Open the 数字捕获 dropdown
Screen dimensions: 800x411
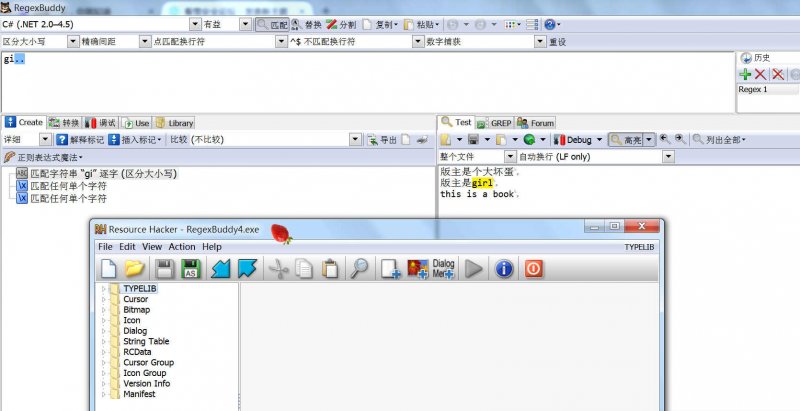(540, 41)
